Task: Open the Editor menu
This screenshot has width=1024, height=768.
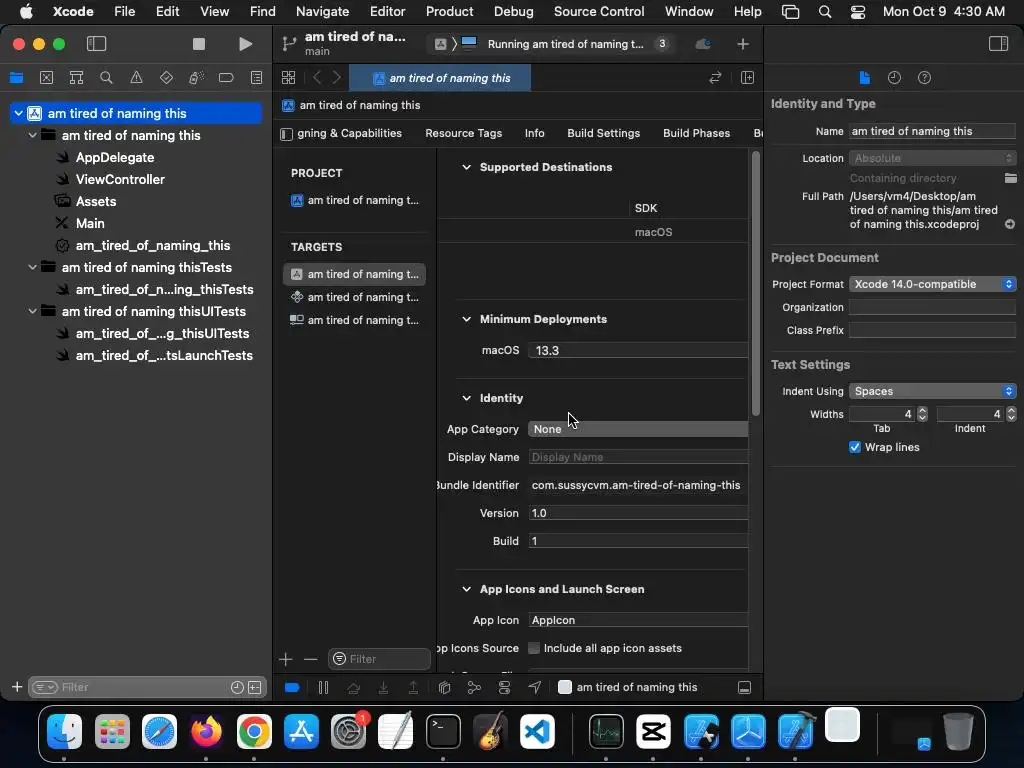Action: 387,11
